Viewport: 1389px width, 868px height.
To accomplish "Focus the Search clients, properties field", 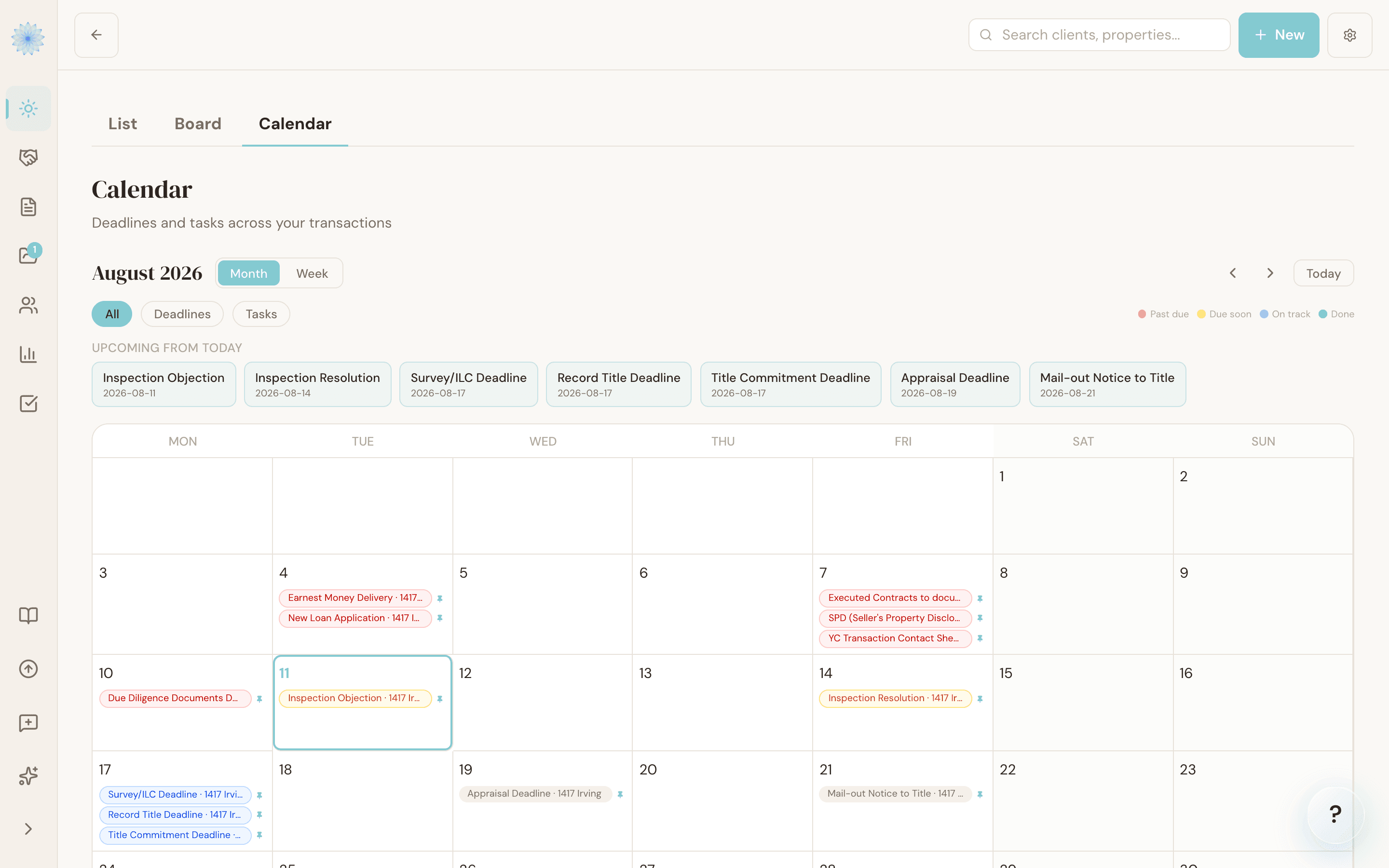I will point(1099,35).
